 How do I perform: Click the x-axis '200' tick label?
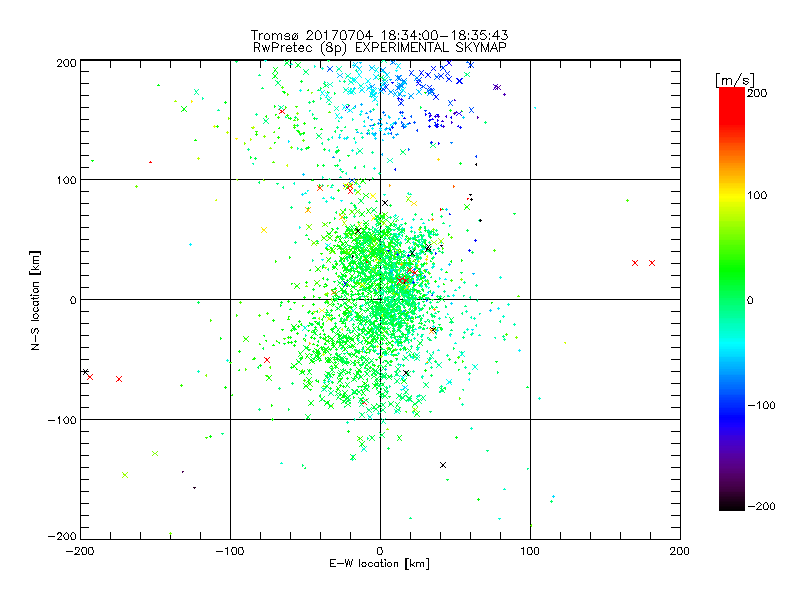coord(680,551)
